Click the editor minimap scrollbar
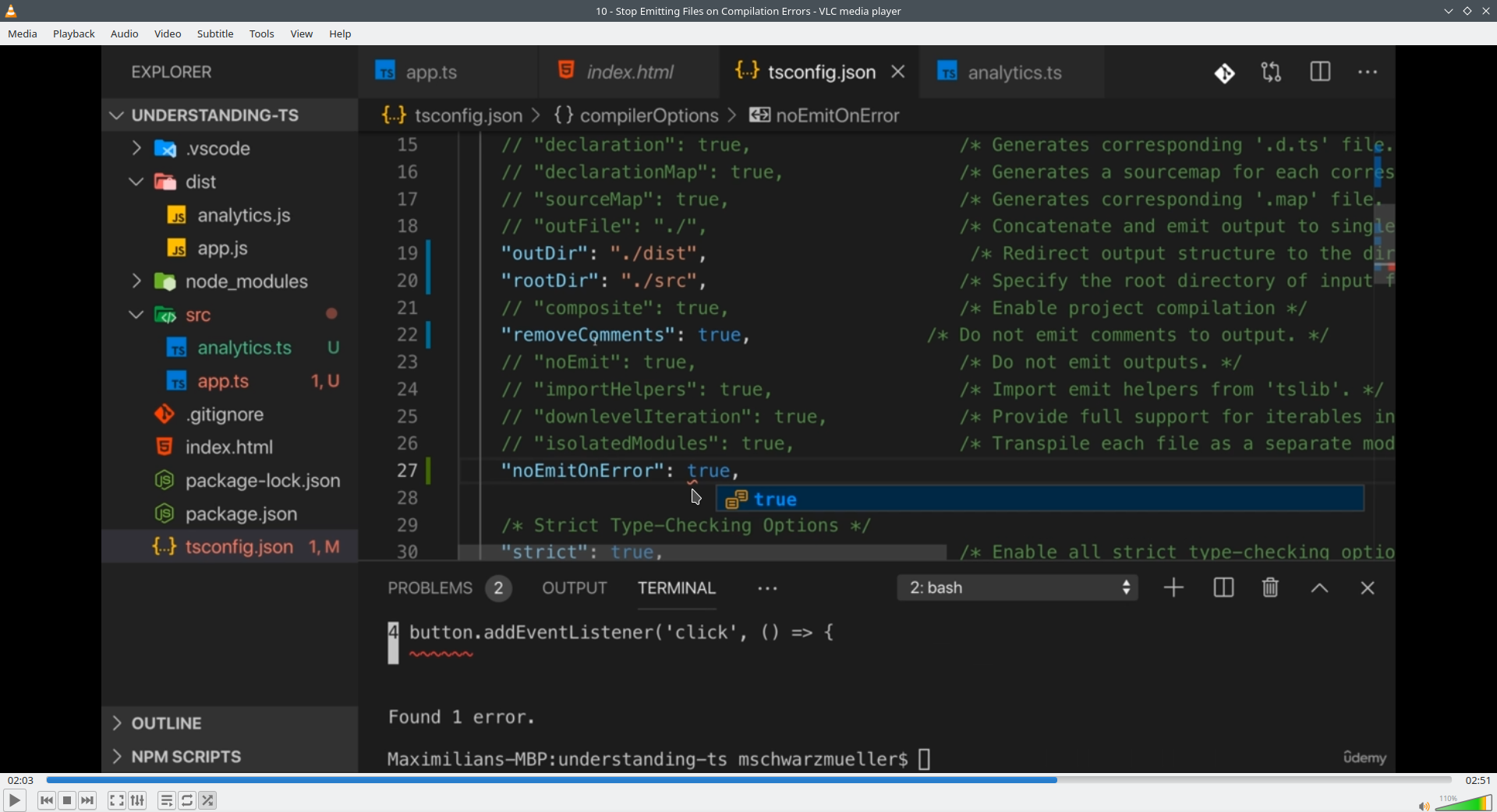The width and height of the screenshot is (1497, 812). click(x=1384, y=245)
